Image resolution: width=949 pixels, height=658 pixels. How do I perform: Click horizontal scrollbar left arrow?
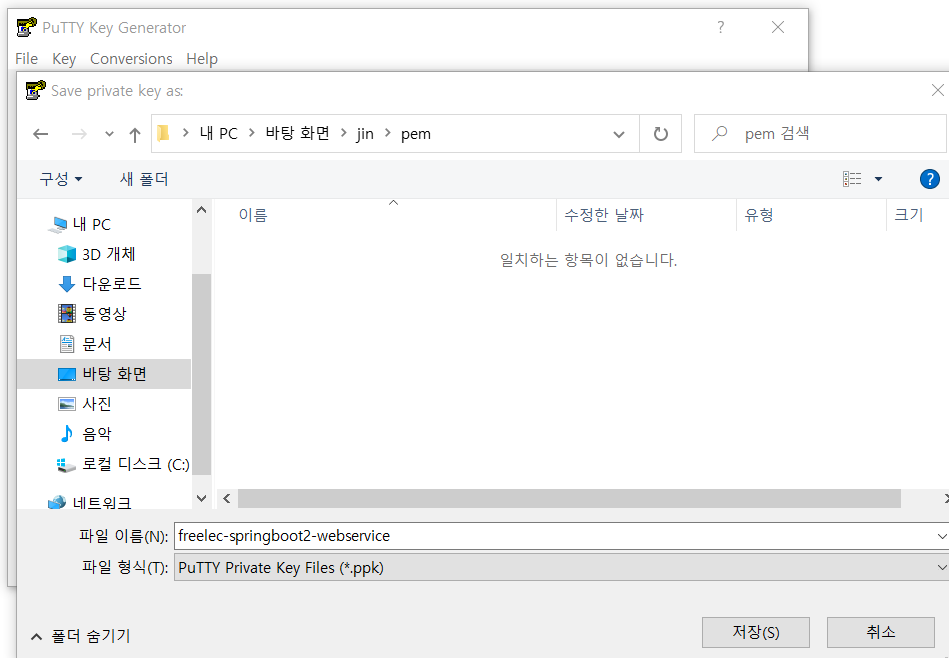tap(227, 498)
